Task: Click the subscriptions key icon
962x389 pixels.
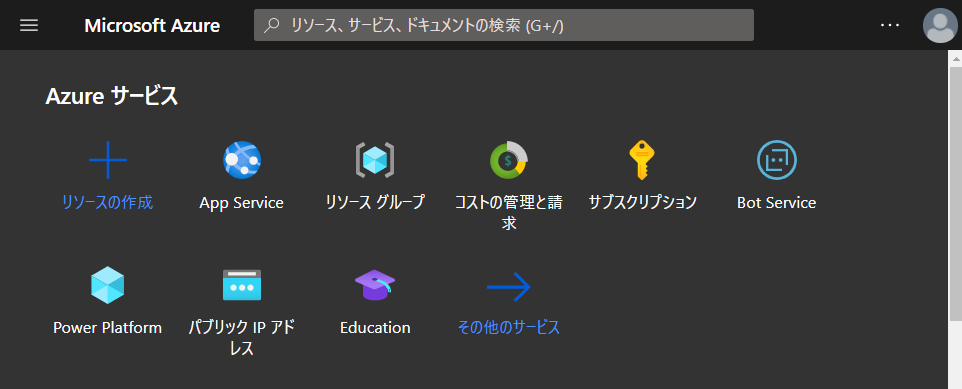Action: point(642,160)
